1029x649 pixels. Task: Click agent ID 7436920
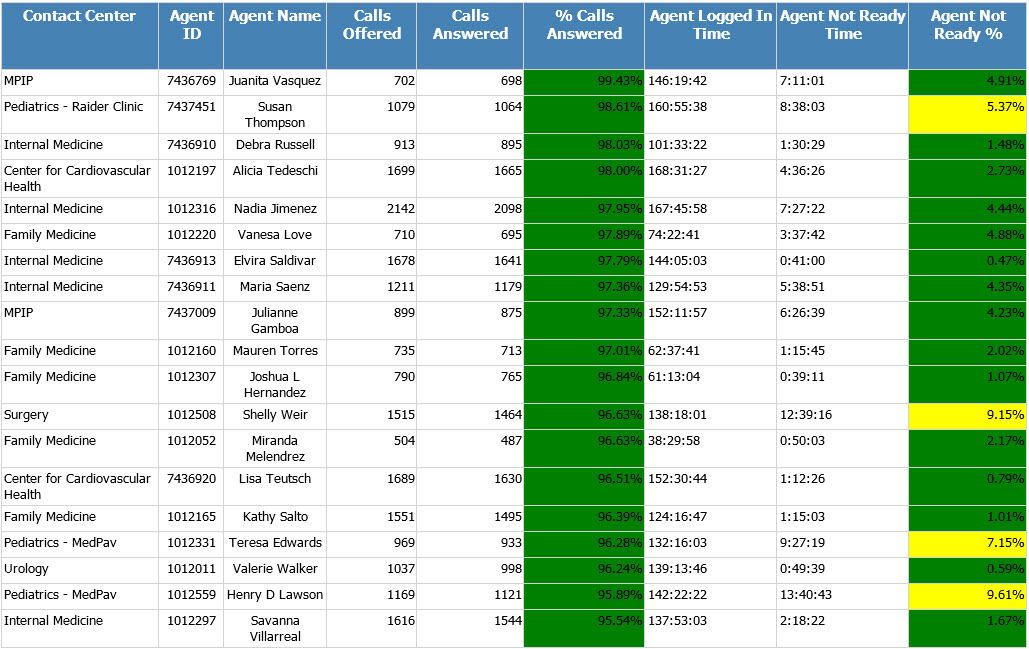pyautogui.click(x=191, y=486)
